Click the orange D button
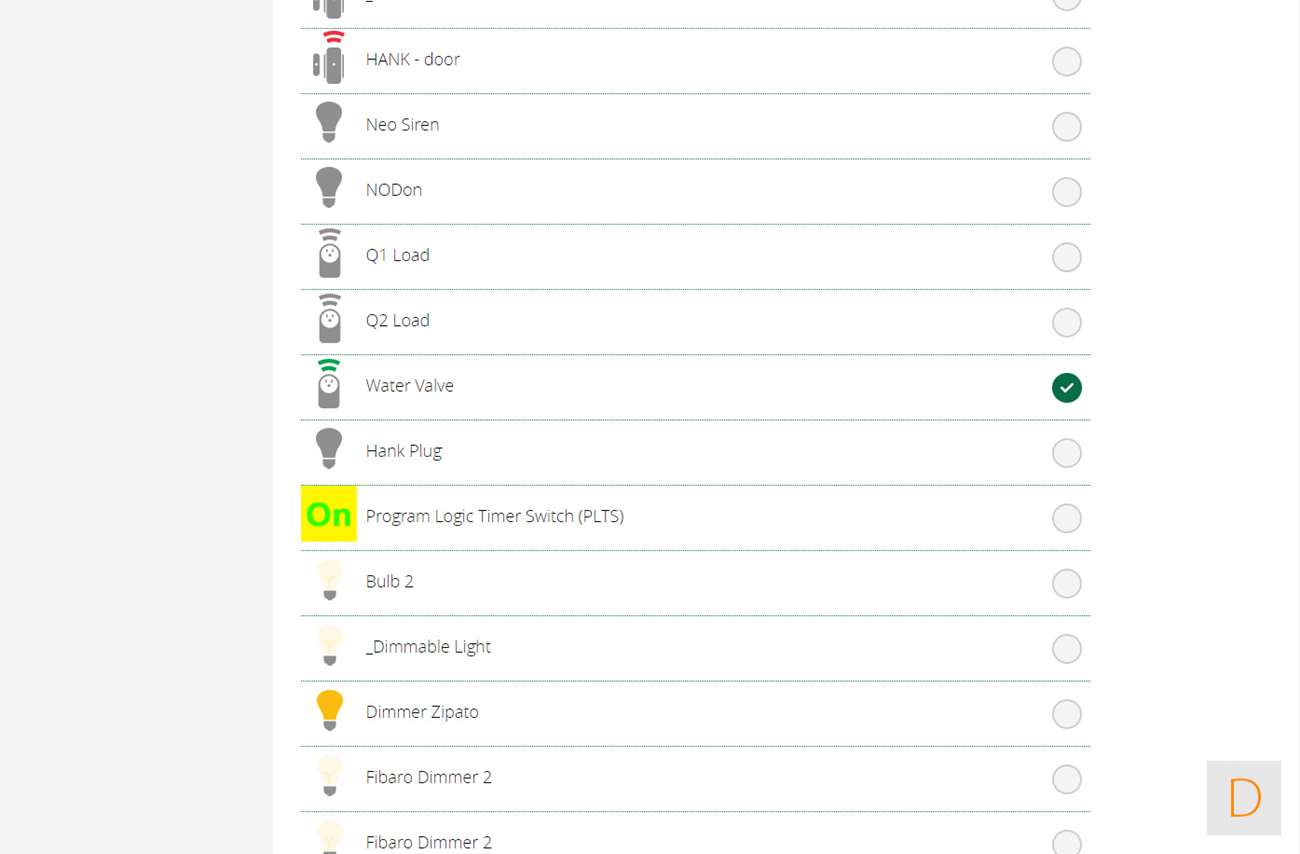 1244,798
